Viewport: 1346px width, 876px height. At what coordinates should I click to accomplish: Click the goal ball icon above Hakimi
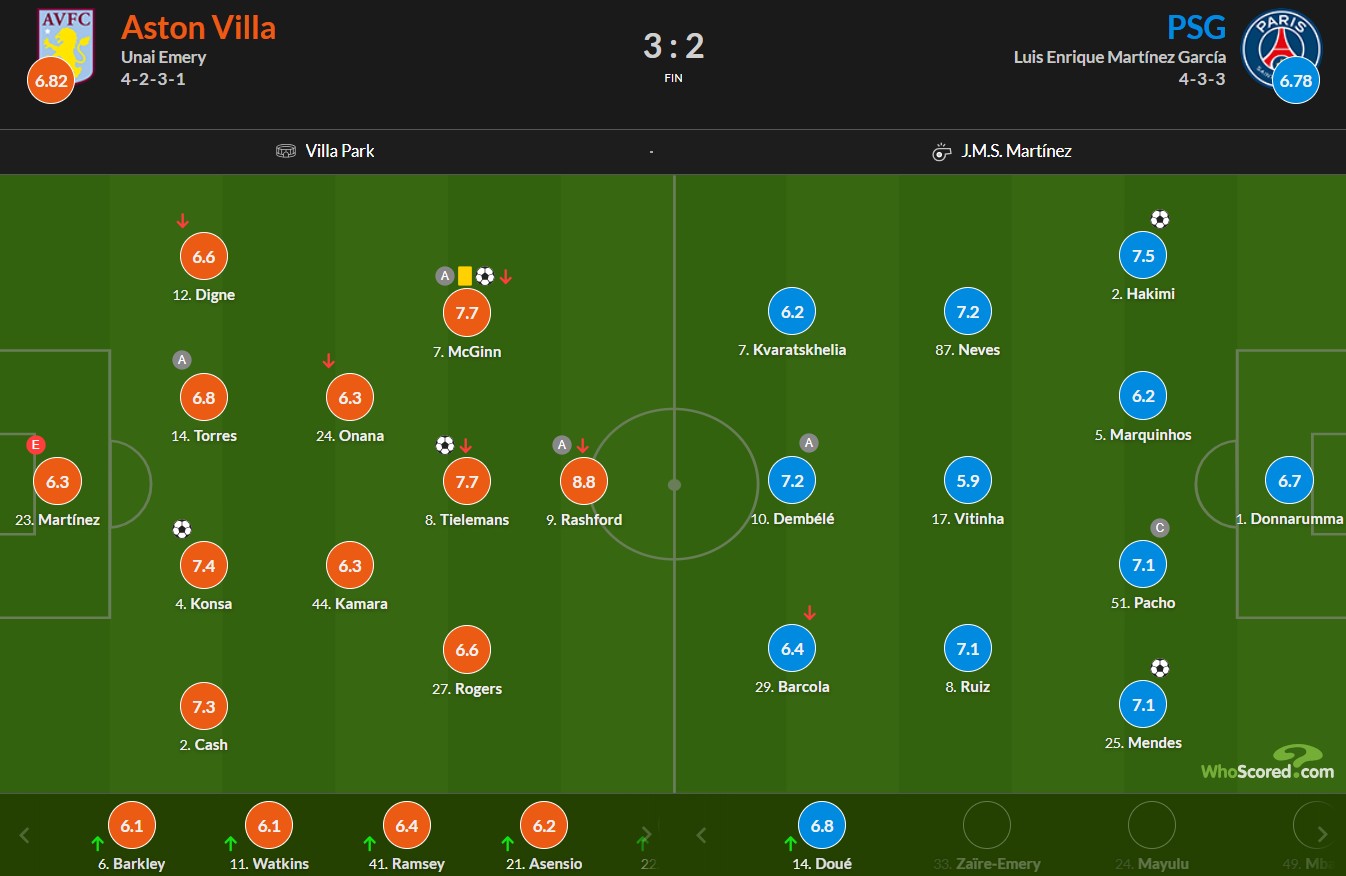(x=1159, y=219)
